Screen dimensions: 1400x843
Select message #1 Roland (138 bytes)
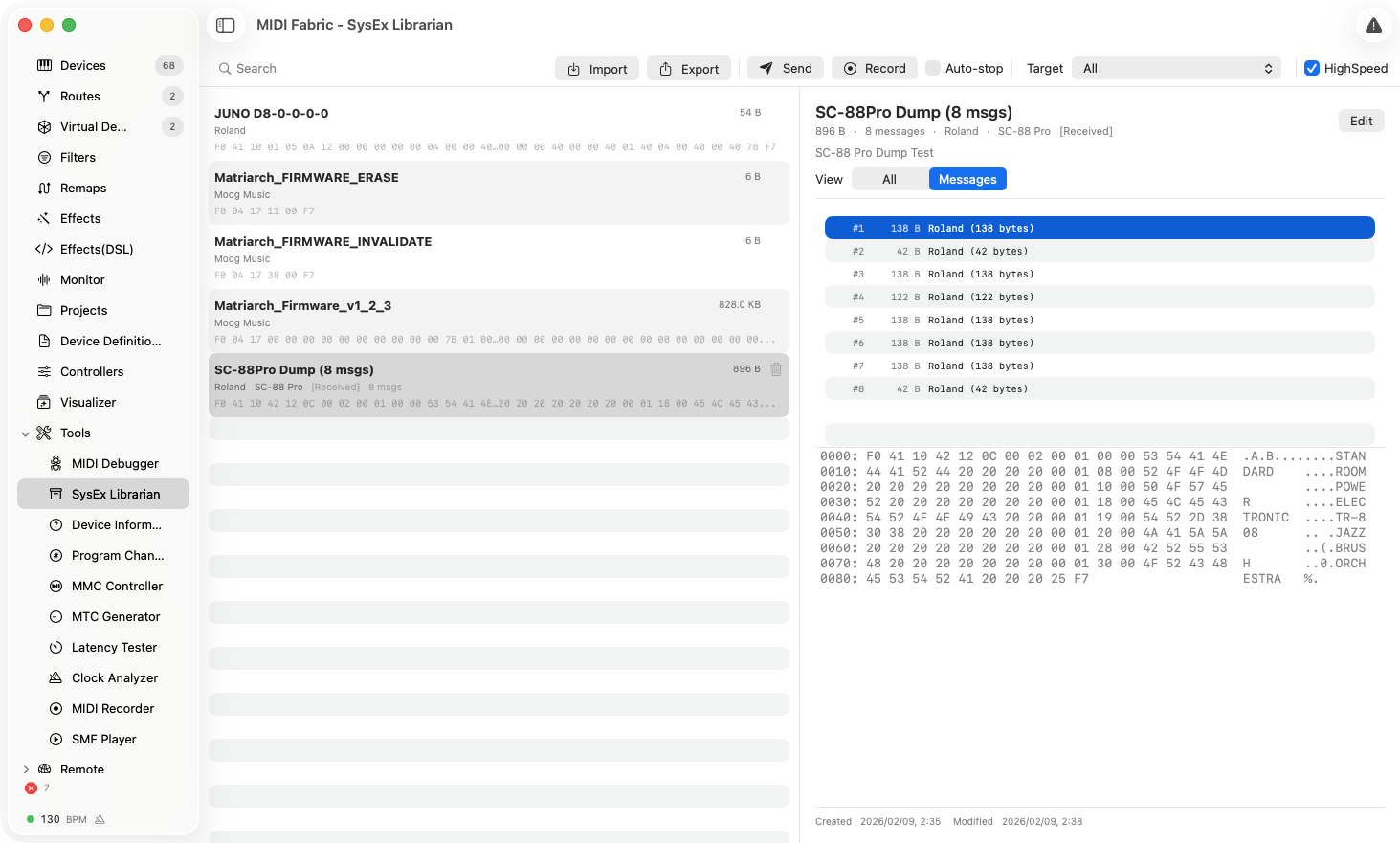(1100, 228)
